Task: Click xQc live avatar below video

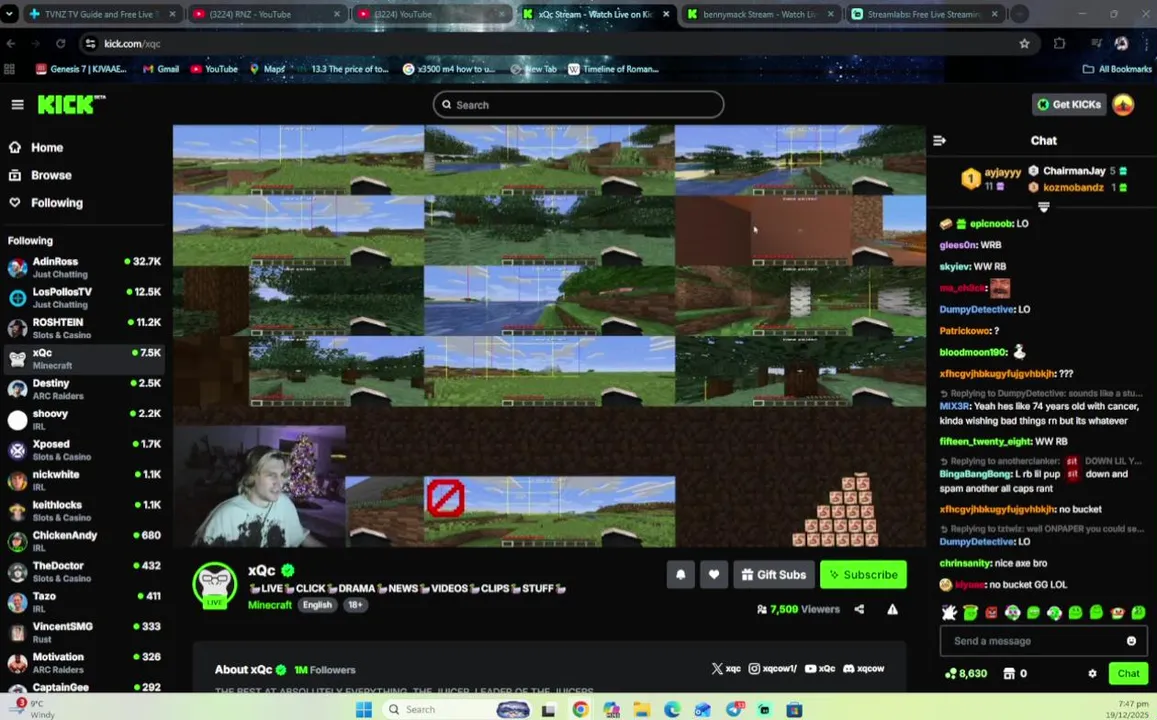Action: coord(215,585)
